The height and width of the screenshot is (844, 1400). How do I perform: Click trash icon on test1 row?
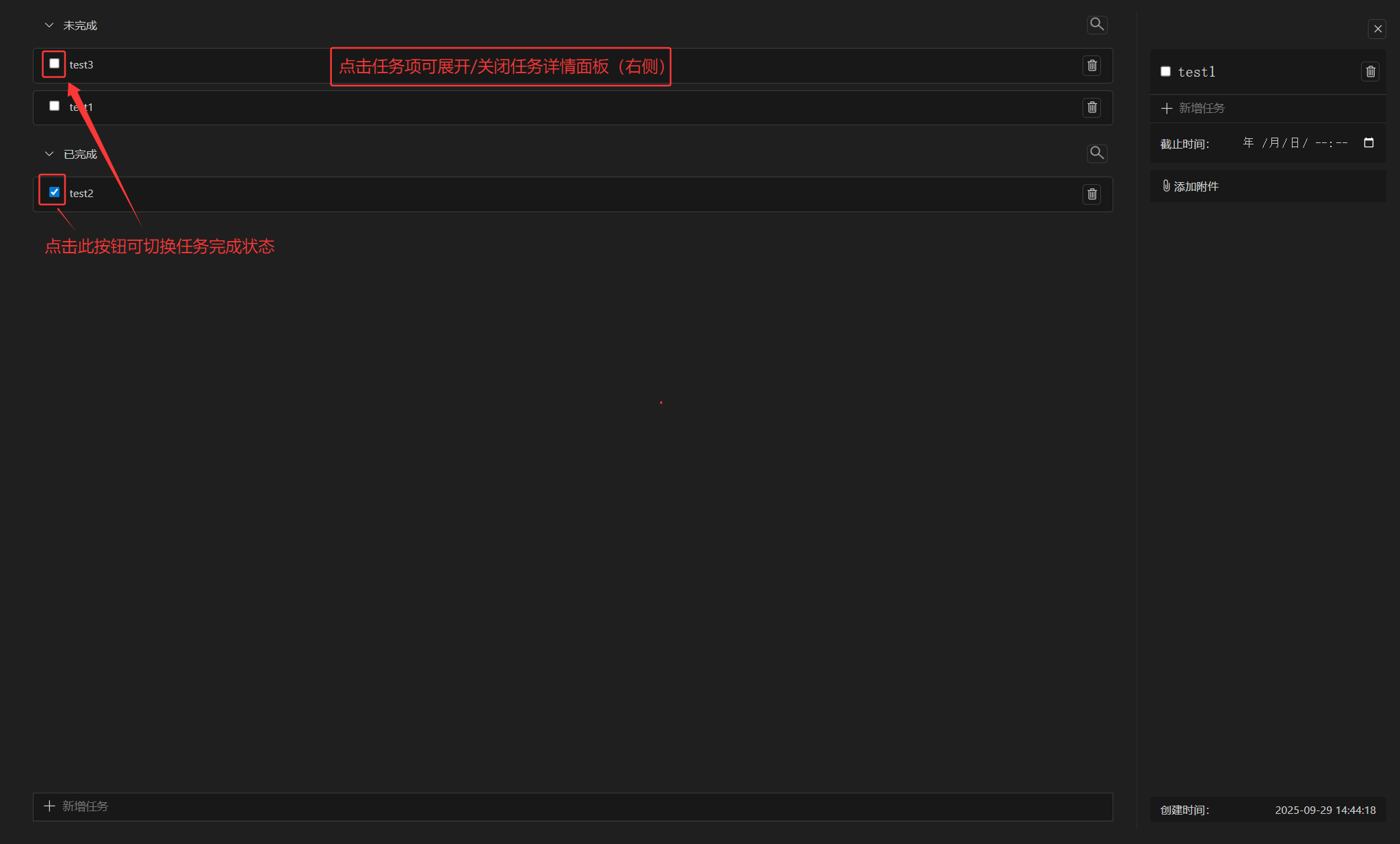(x=1092, y=107)
